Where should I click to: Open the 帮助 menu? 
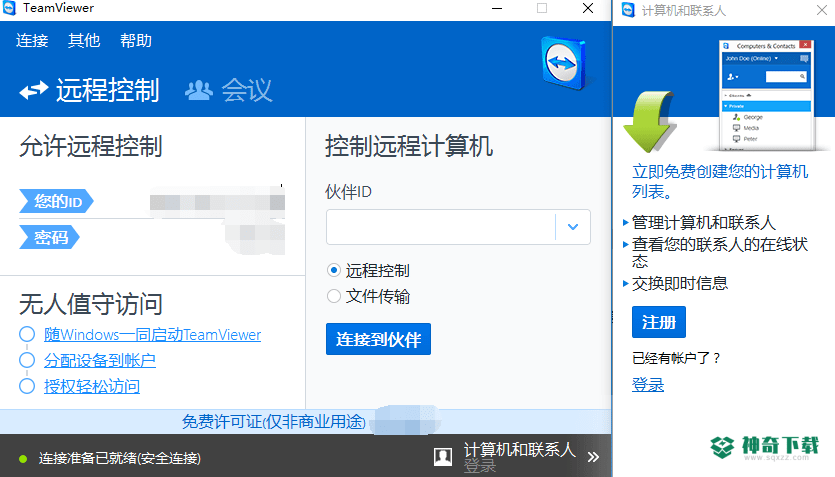[136, 40]
